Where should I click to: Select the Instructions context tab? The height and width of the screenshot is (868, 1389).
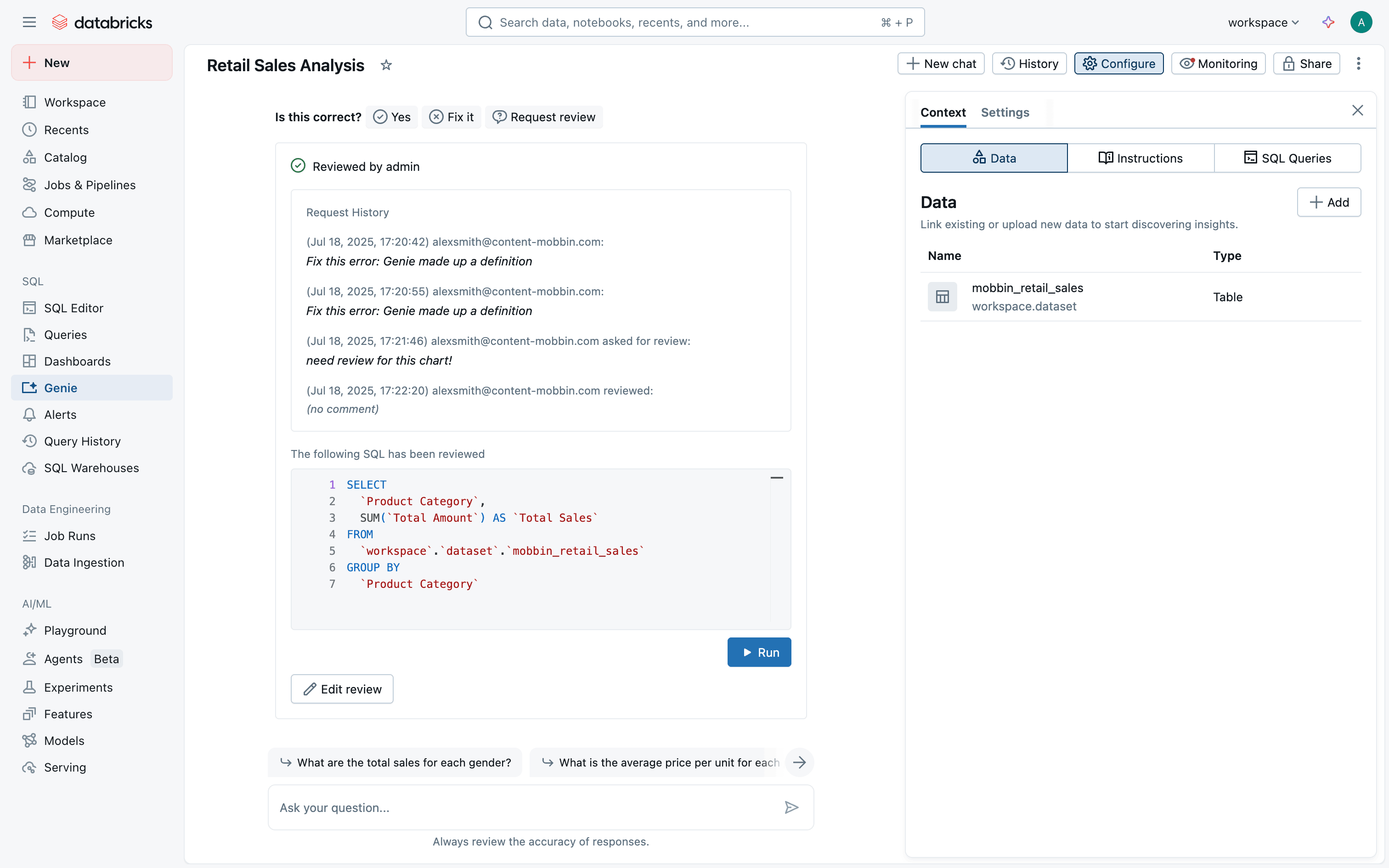(1141, 158)
